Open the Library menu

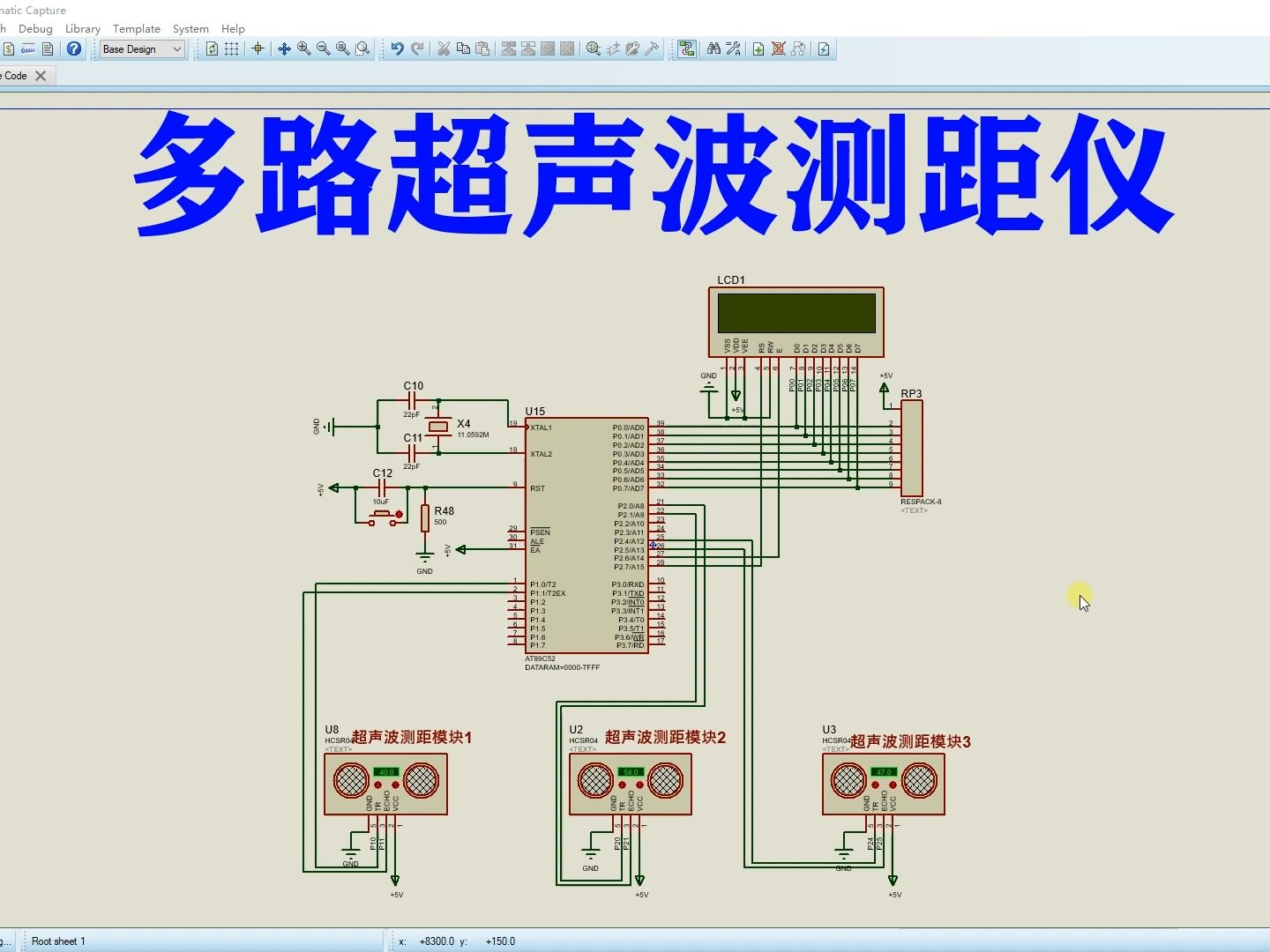[83, 28]
